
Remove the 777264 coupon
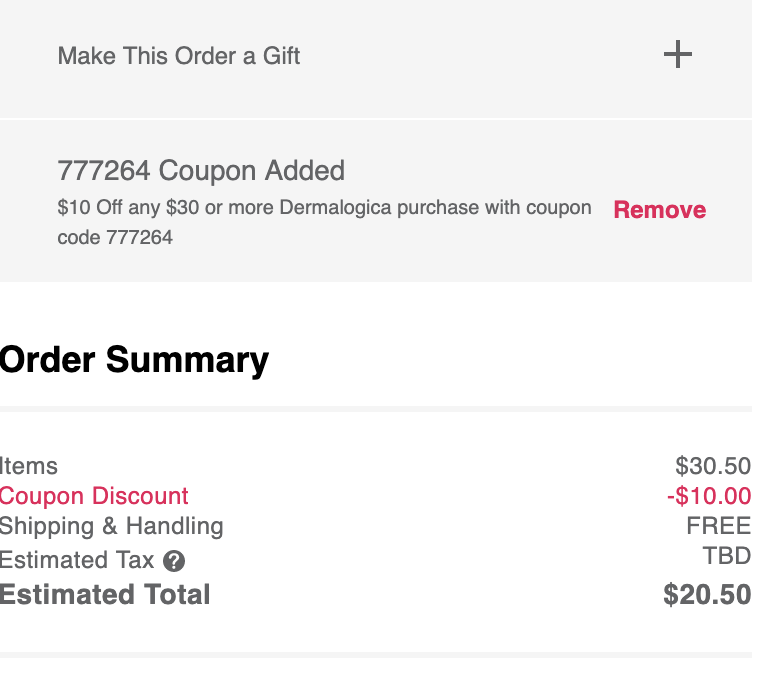pyautogui.click(x=660, y=210)
